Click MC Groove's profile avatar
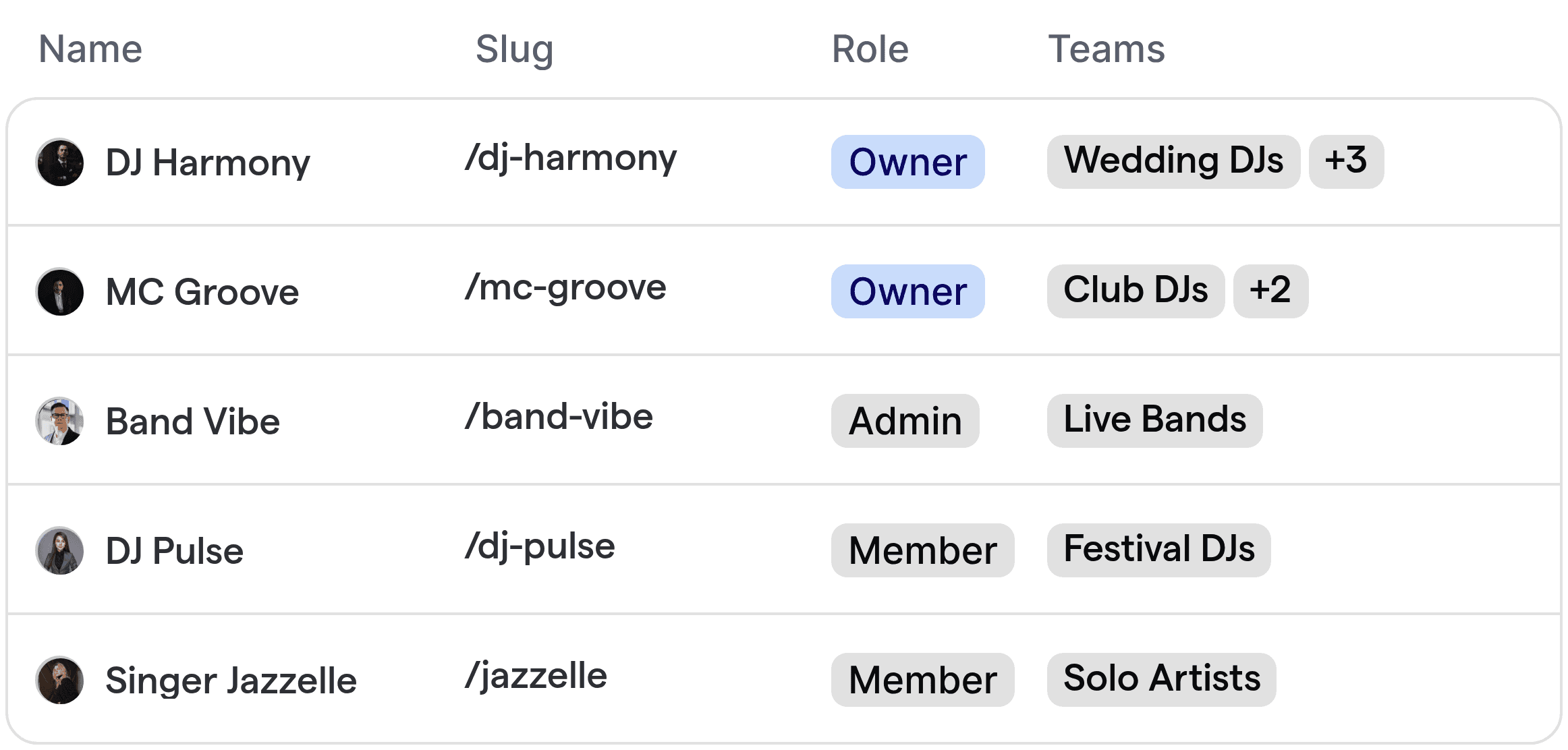This screenshot has width=1568, height=750. click(x=59, y=291)
